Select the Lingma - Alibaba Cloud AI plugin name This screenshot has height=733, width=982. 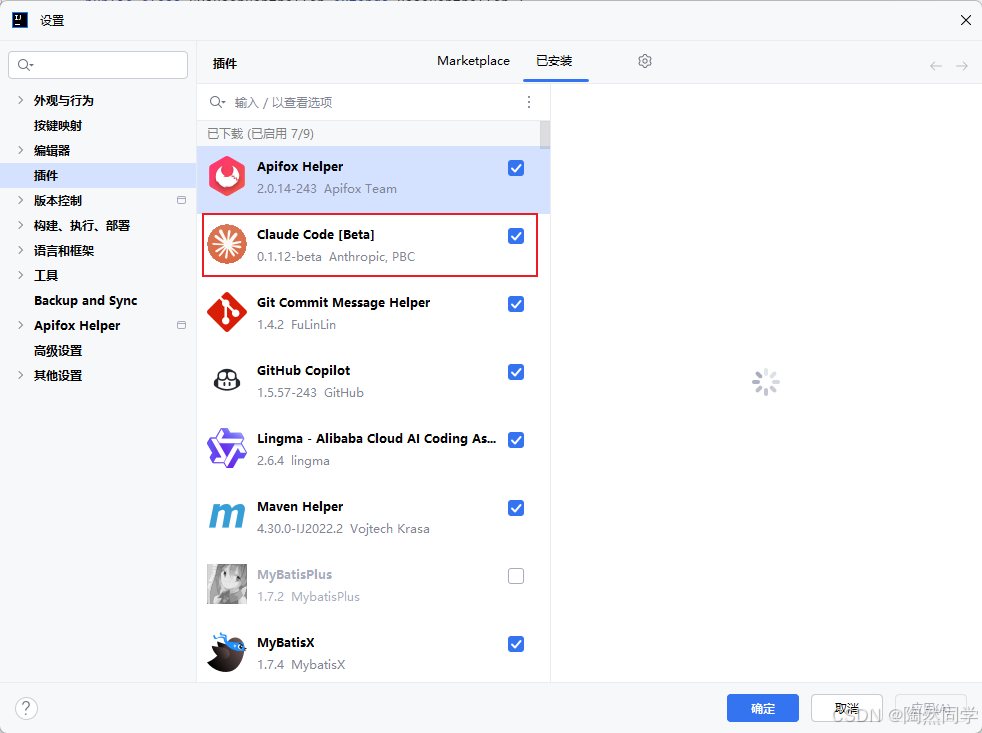tap(376, 439)
